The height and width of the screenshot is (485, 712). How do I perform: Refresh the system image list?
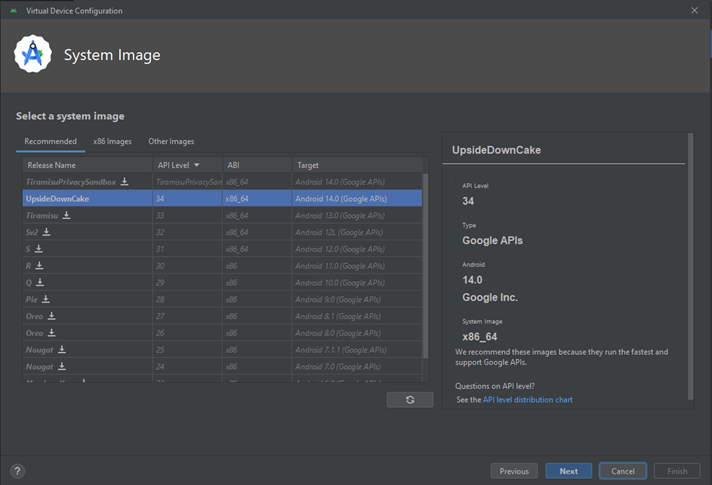[x=410, y=400]
